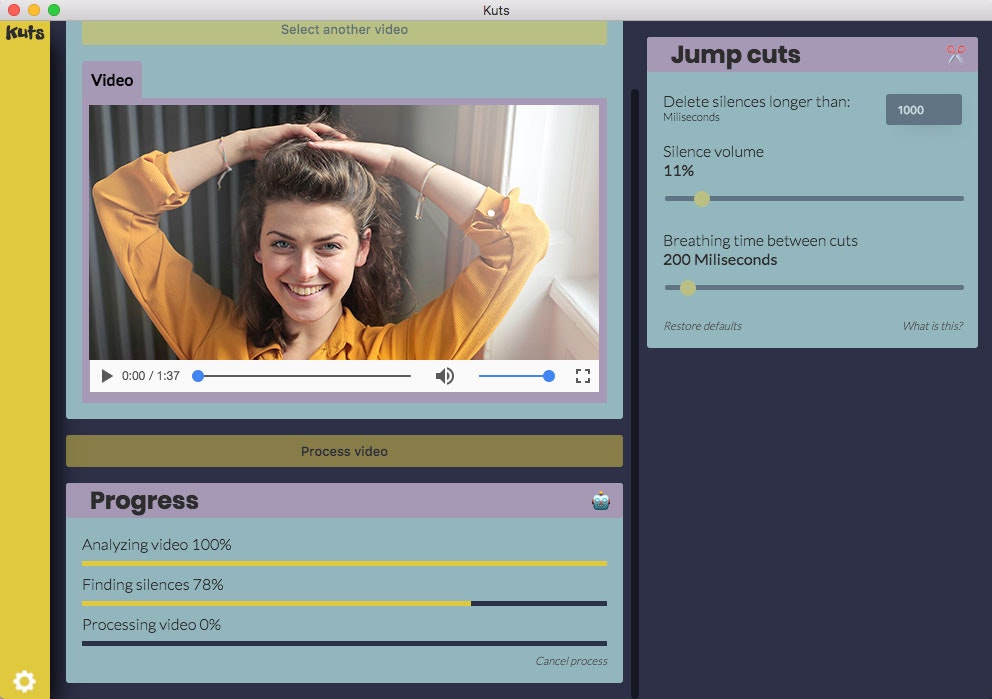Click the 0:00 / 1:37 time display
This screenshot has height=699, width=992.
151,376
